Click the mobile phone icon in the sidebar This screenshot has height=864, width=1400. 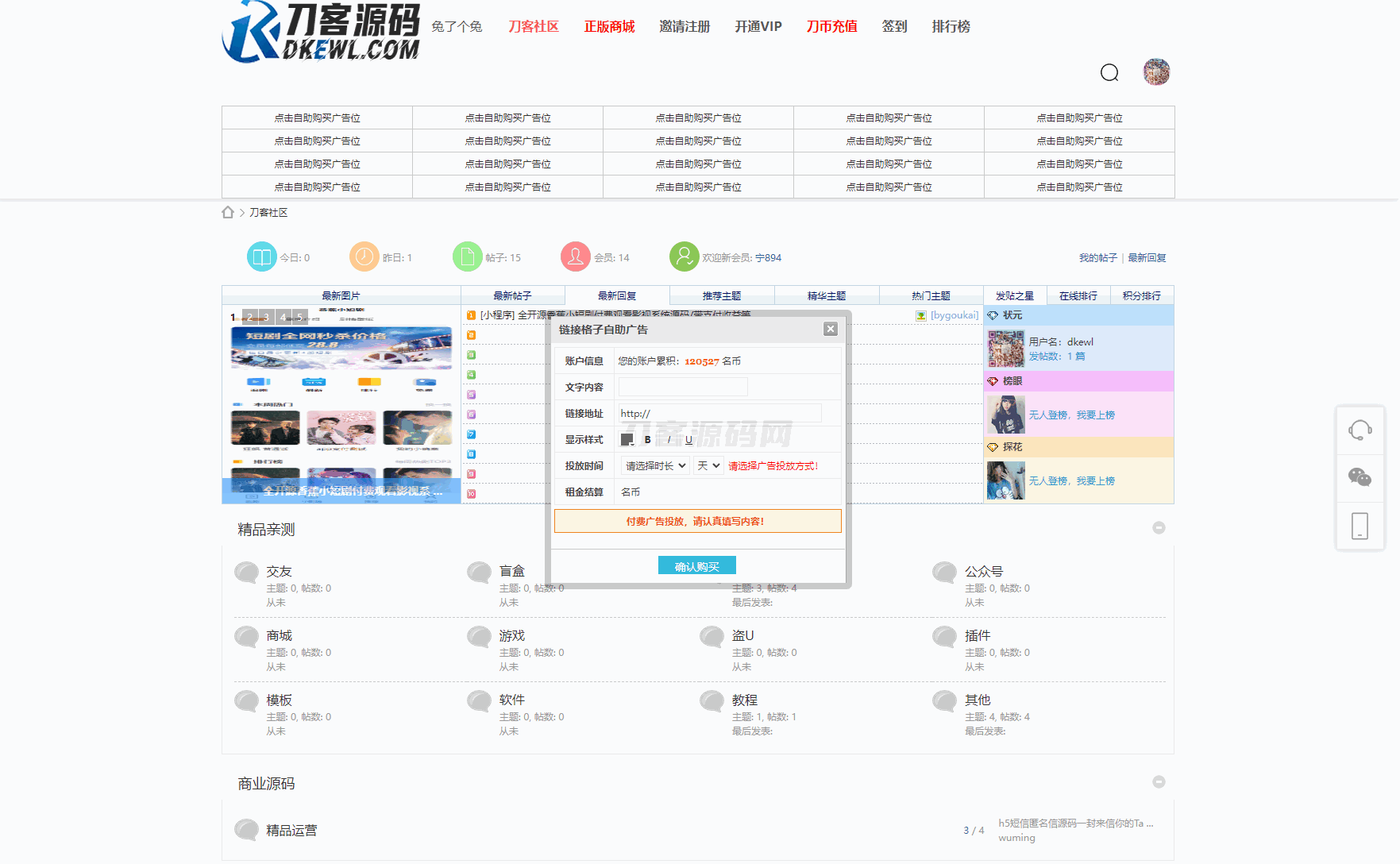(x=1360, y=526)
